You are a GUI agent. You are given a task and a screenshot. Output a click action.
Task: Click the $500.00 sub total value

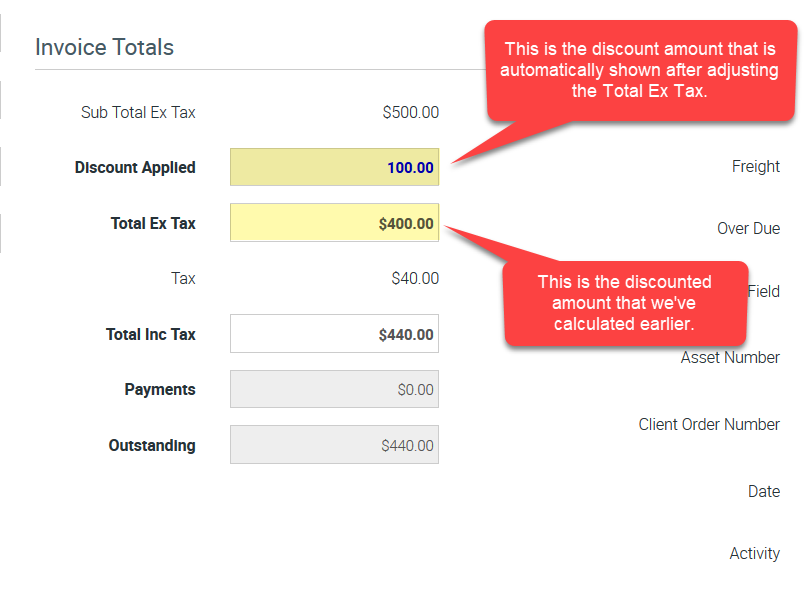[410, 112]
